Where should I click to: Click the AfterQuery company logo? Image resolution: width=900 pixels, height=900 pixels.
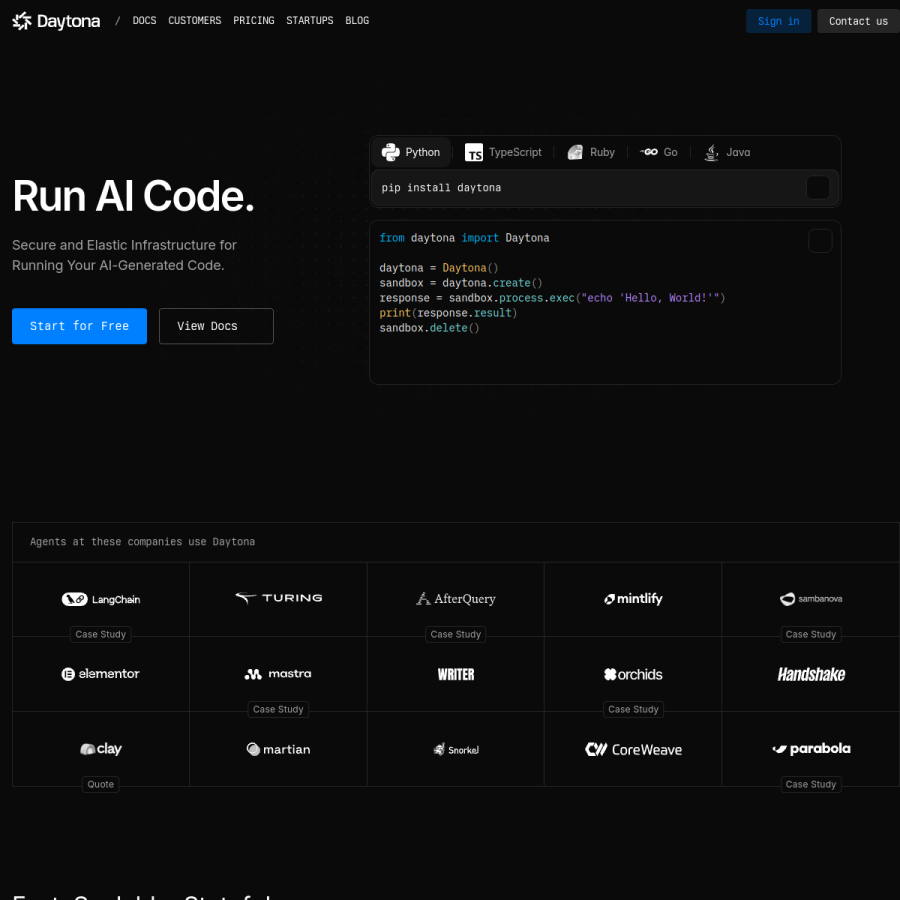pos(456,599)
